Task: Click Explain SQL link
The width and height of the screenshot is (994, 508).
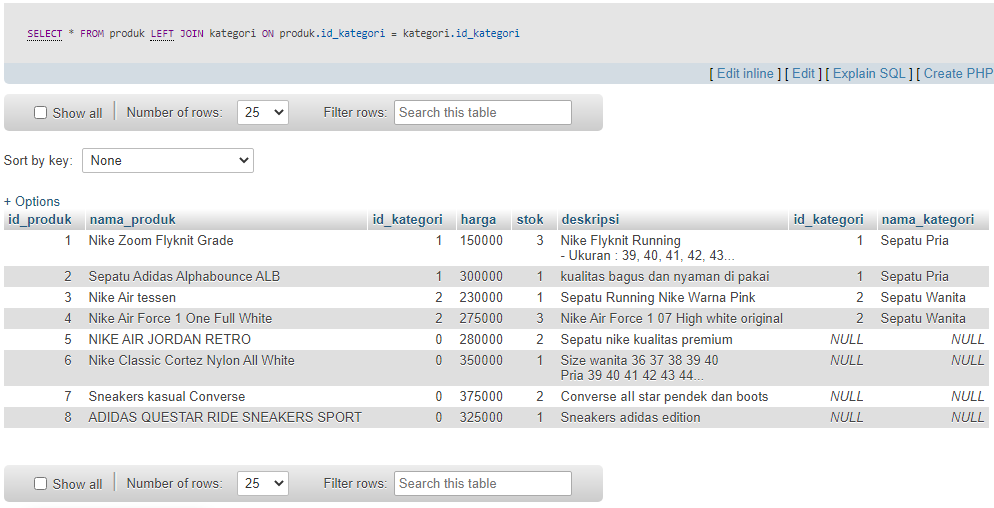Action: [x=869, y=74]
